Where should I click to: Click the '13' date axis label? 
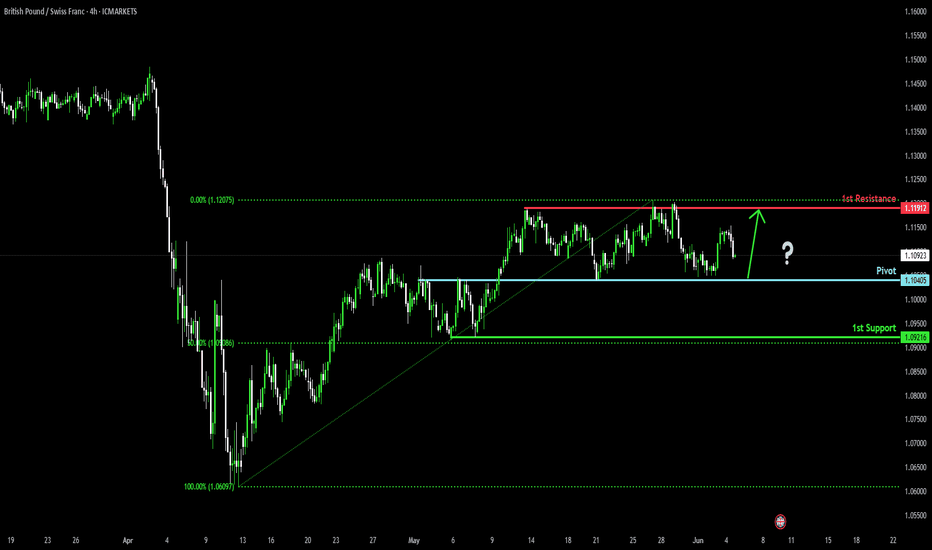click(243, 540)
